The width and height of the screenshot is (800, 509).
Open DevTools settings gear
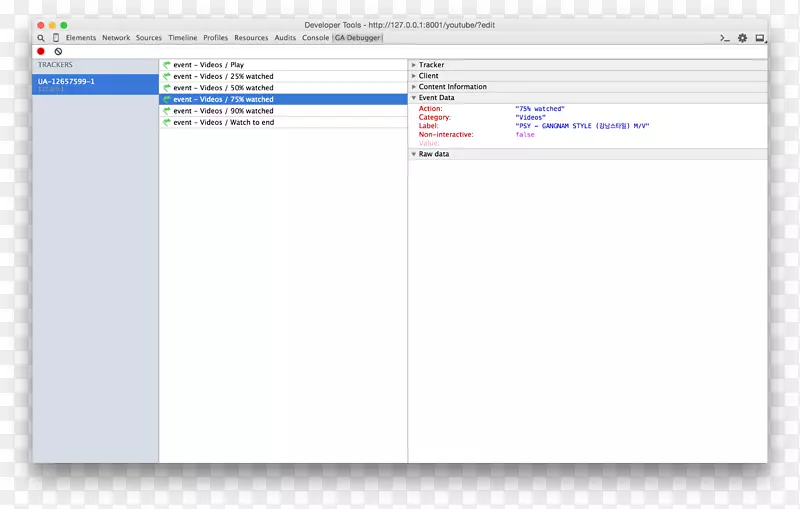(742, 38)
